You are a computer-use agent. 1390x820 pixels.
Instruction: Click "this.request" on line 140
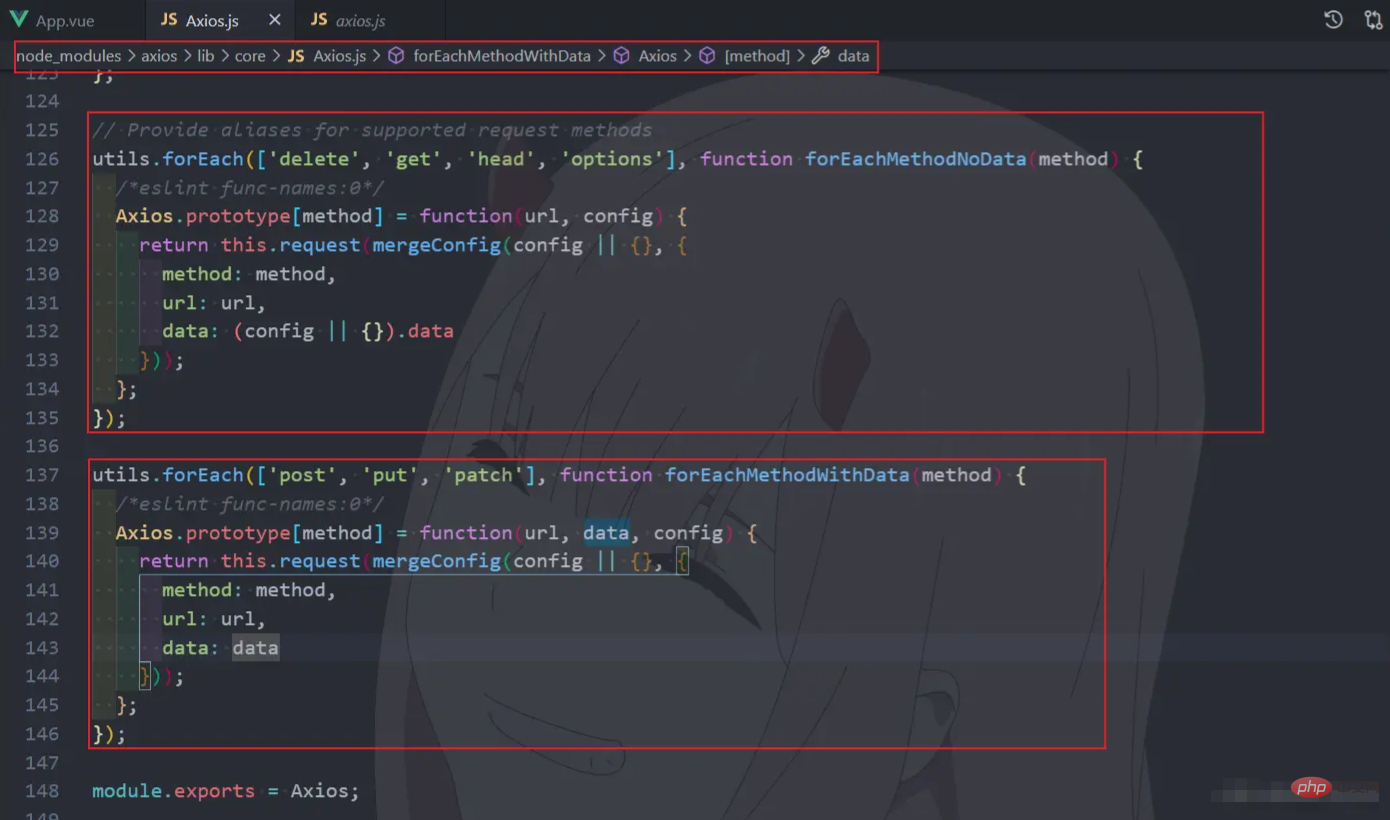pyautogui.click(x=291, y=561)
